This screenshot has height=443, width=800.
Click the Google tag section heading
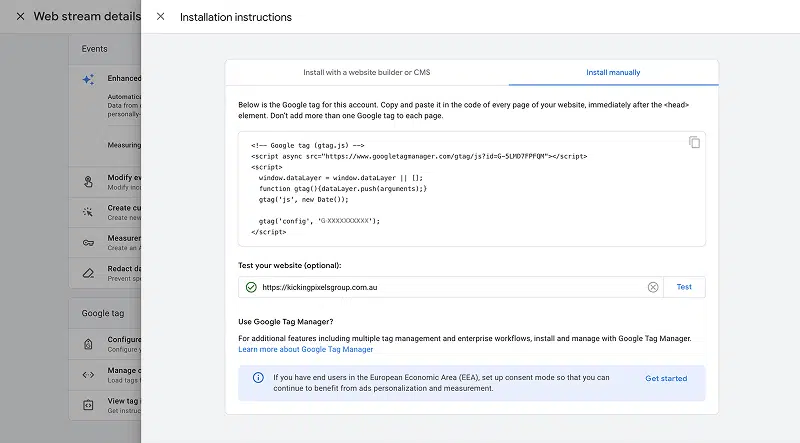103,313
